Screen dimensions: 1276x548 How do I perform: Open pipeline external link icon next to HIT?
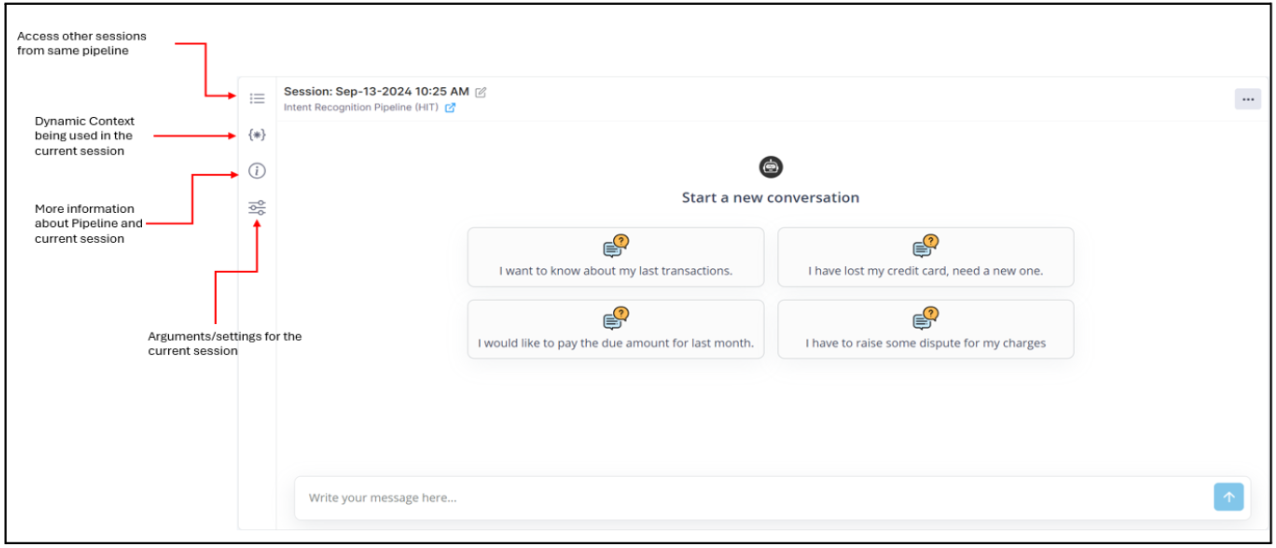(x=450, y=108)
